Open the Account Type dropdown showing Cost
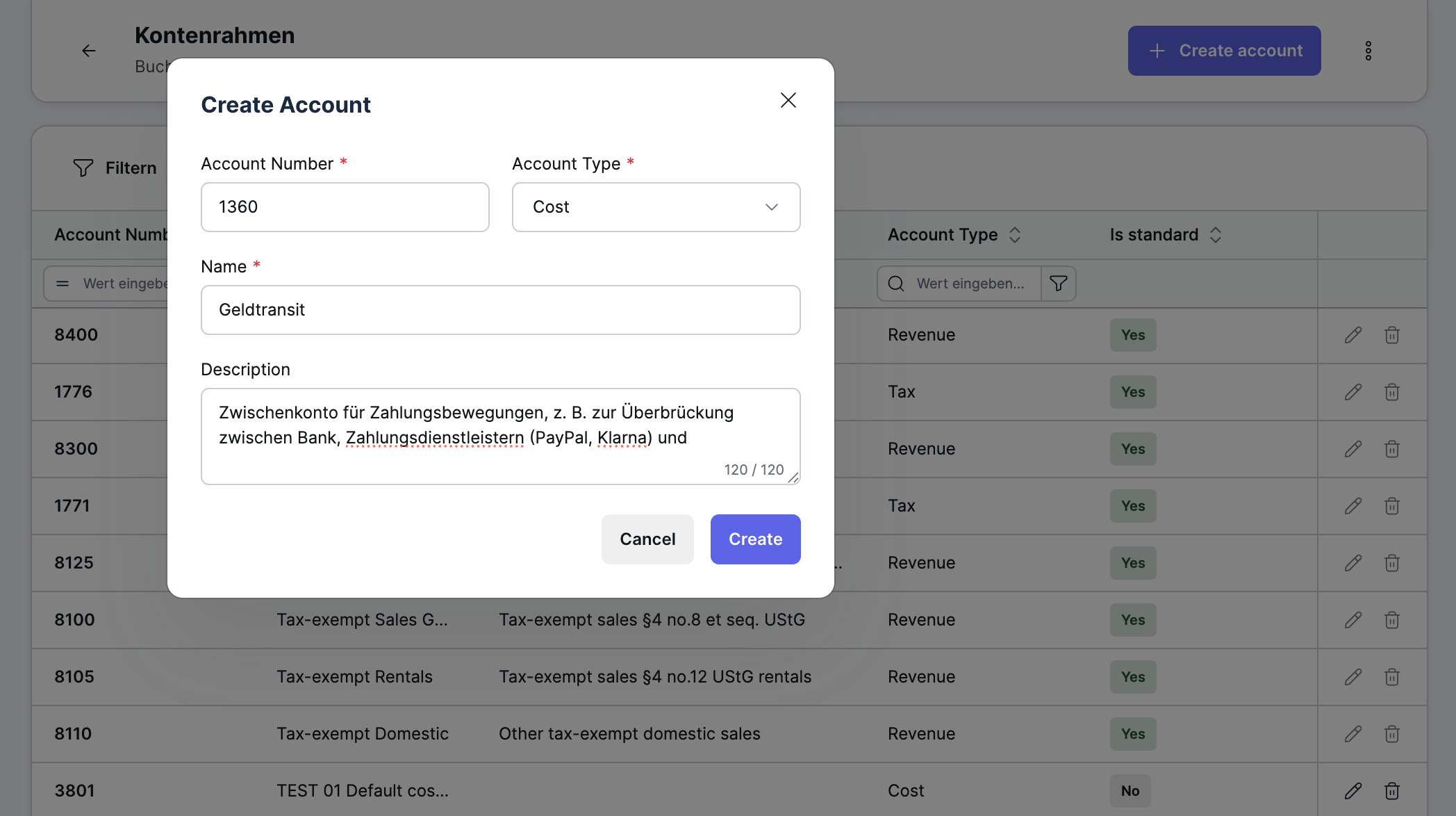This screenshot has width=1456, height=816. 656,207
